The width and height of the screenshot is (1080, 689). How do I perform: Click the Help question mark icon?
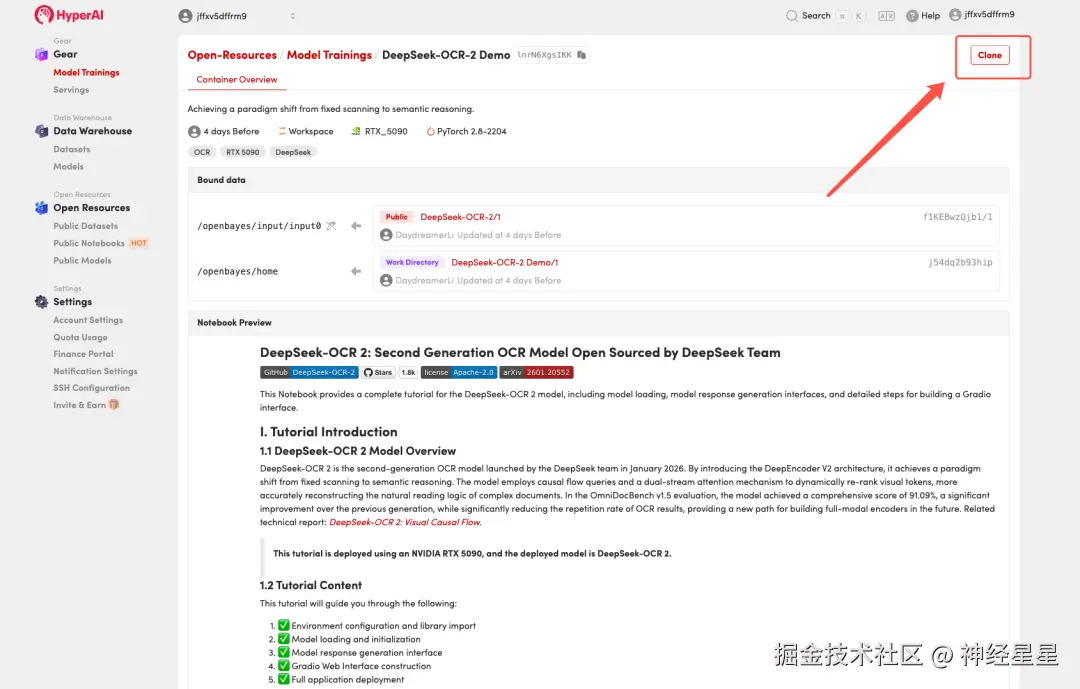(912, 16)
